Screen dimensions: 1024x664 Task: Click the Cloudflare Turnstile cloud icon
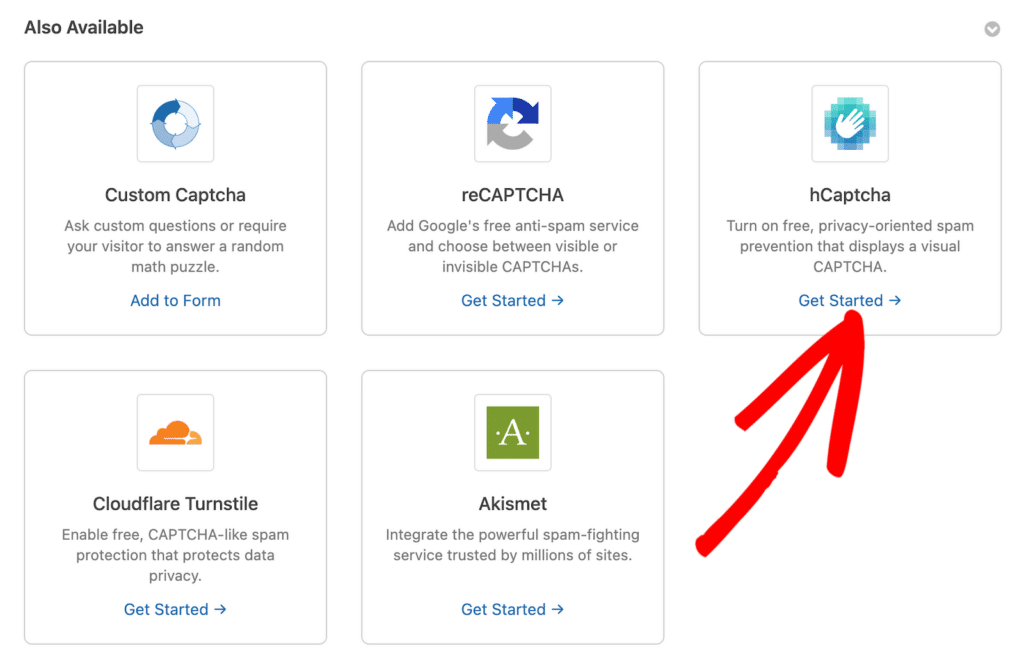point(175,432)
